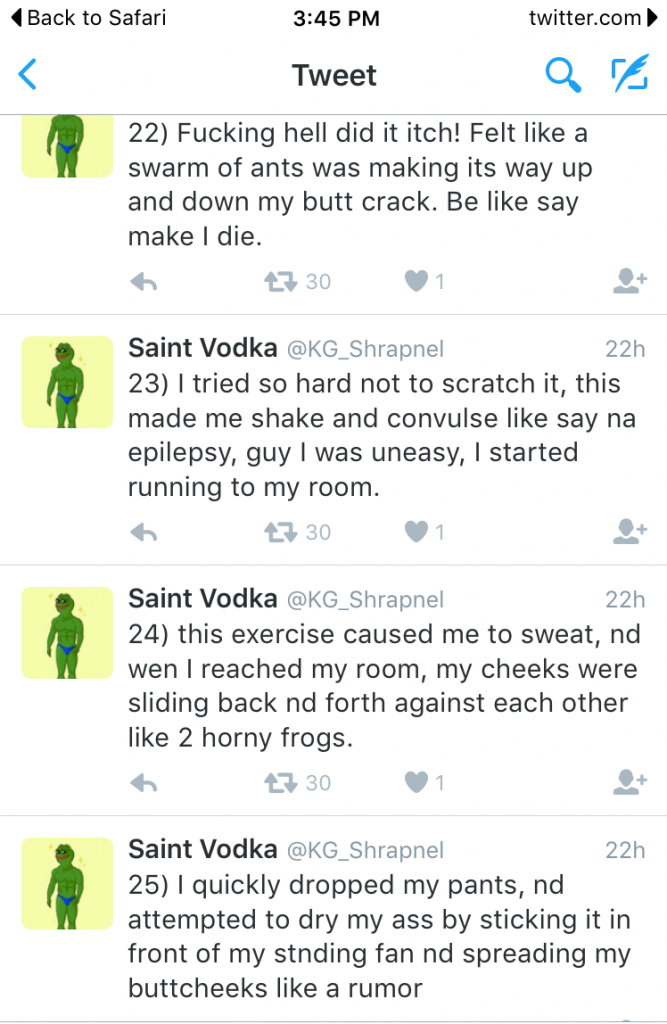Retweet tweet 23 about epilepsy
Viewport: 667px width, 1024px height.
click(x=282, y=532)
